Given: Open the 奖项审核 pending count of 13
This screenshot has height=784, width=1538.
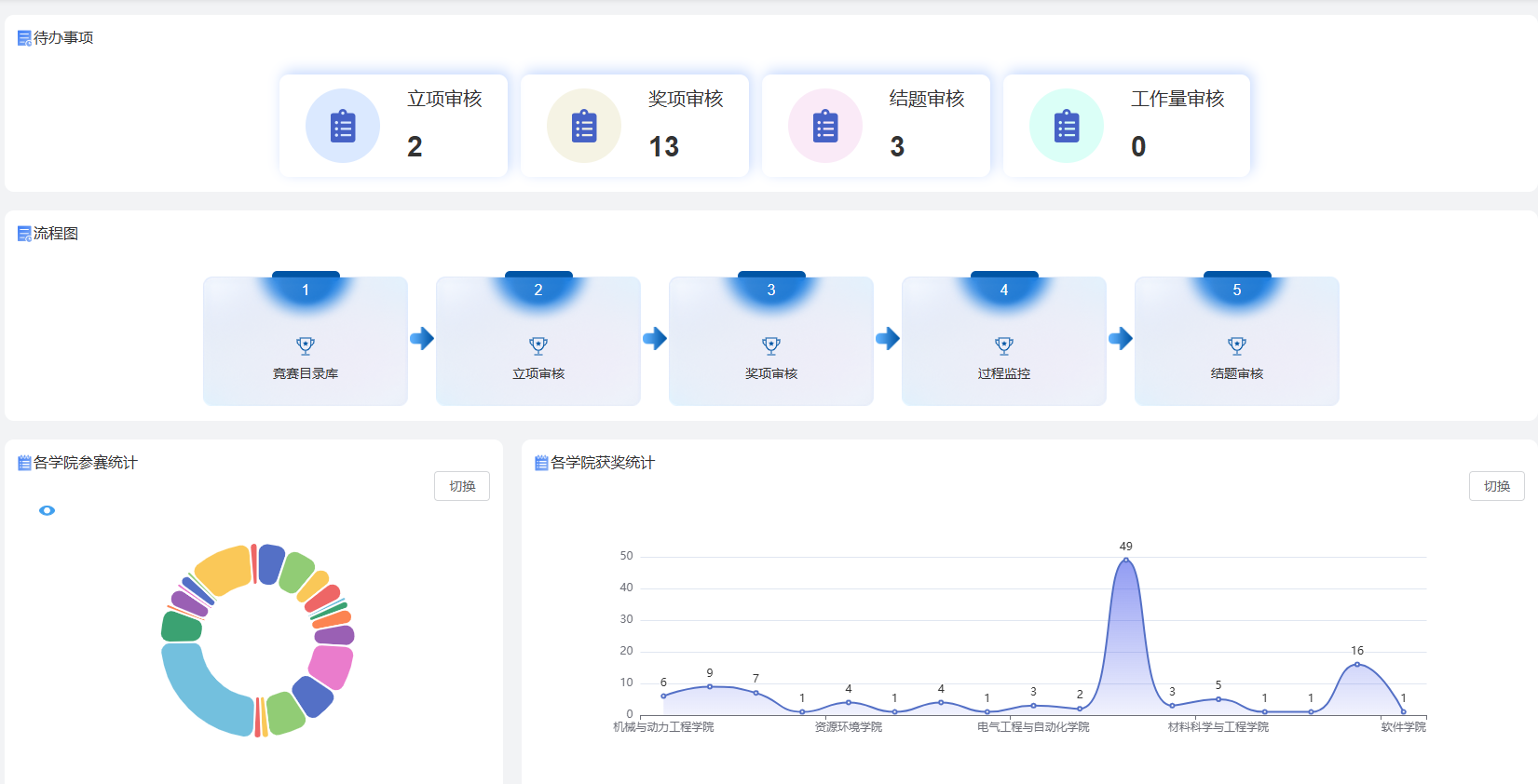Looking at the screenshot, I should (664, 146).
